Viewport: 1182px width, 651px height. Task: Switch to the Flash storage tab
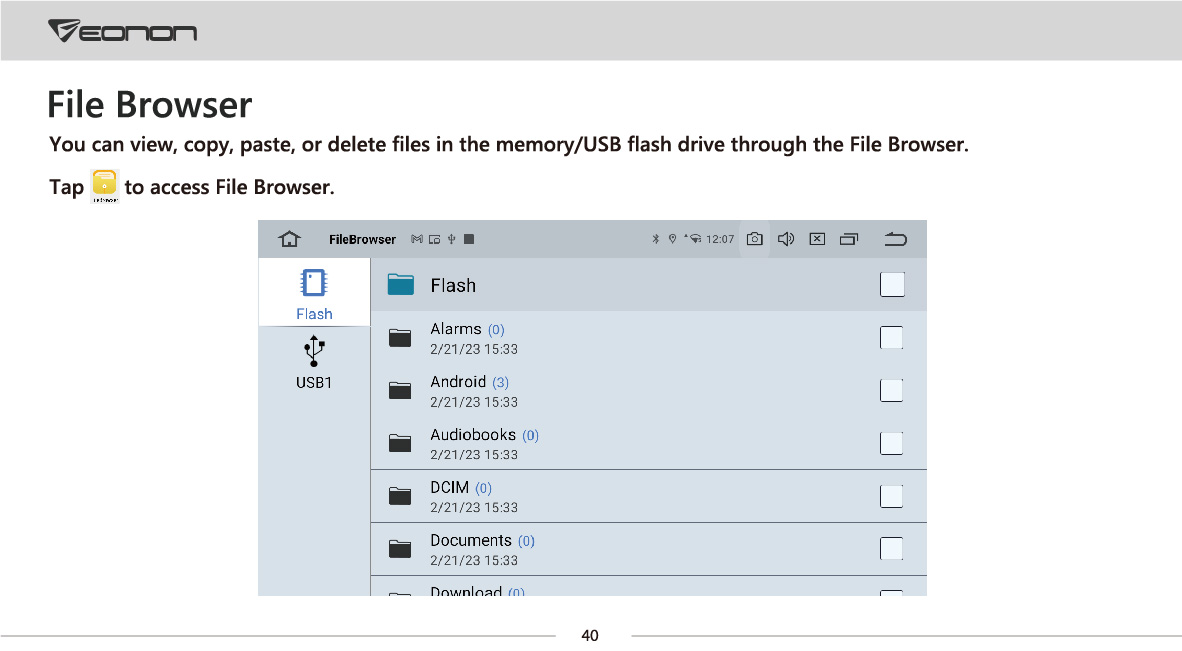coord(314,294)
